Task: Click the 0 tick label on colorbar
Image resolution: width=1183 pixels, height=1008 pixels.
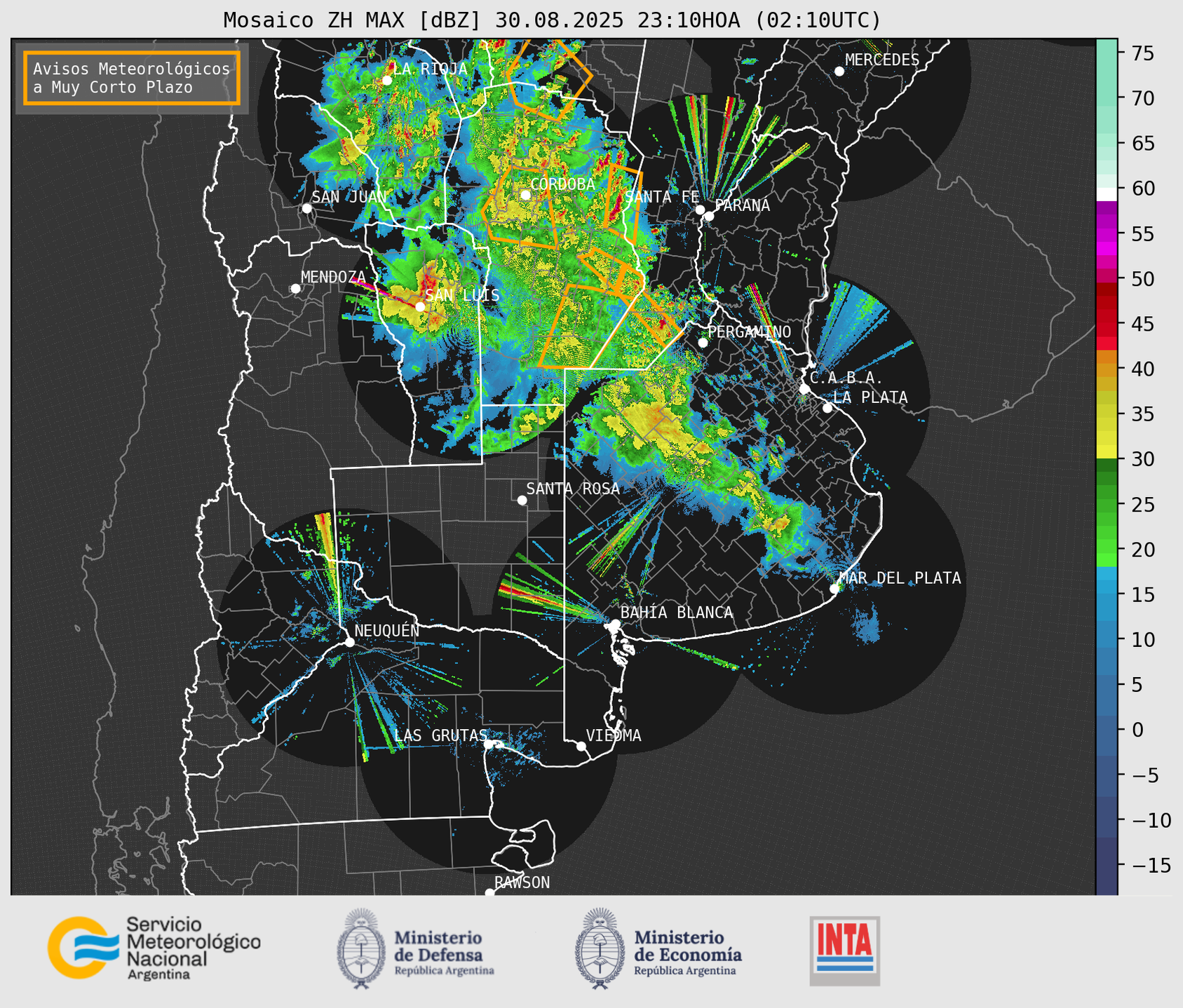Action: tap(1137, 730)
